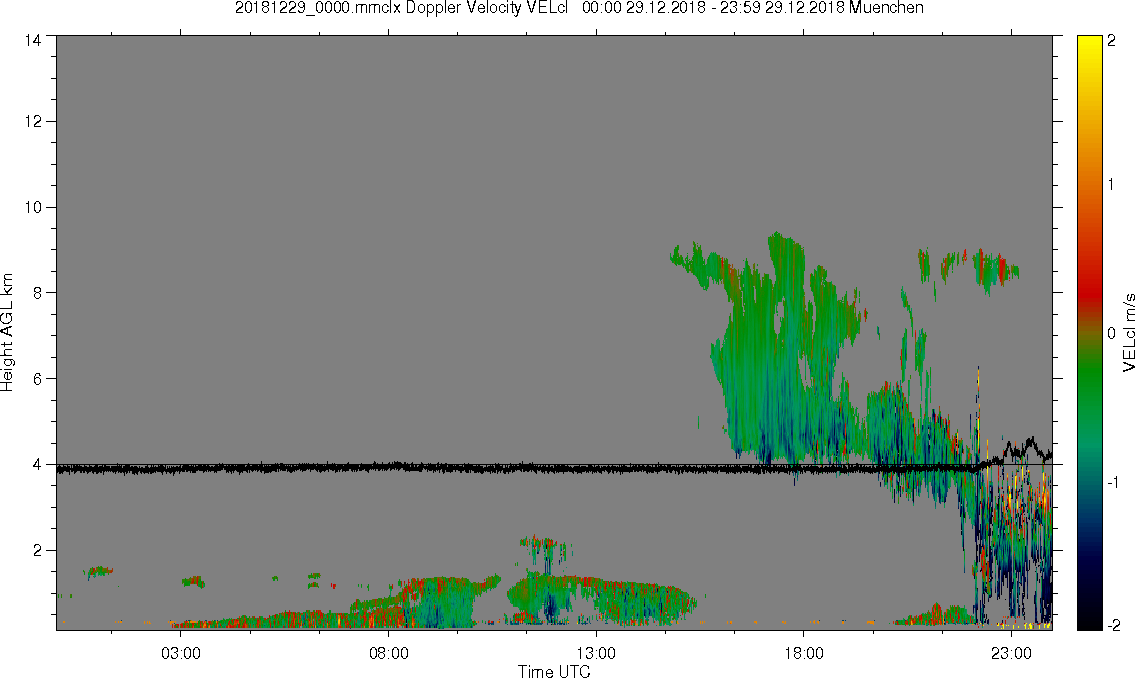Click the 'Time UTC' x-axis label
The height and width of the screenshot is (678, 1135).
coord(554,671)
